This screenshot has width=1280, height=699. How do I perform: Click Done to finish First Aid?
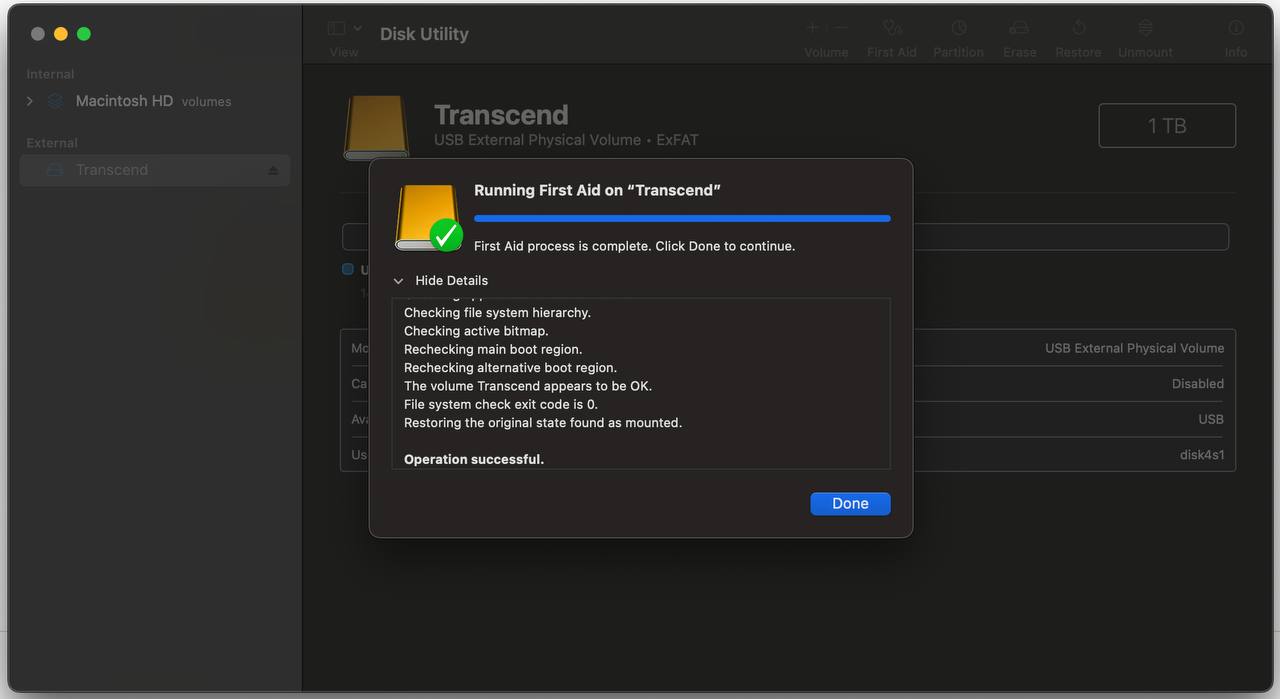tap(850, 504)
